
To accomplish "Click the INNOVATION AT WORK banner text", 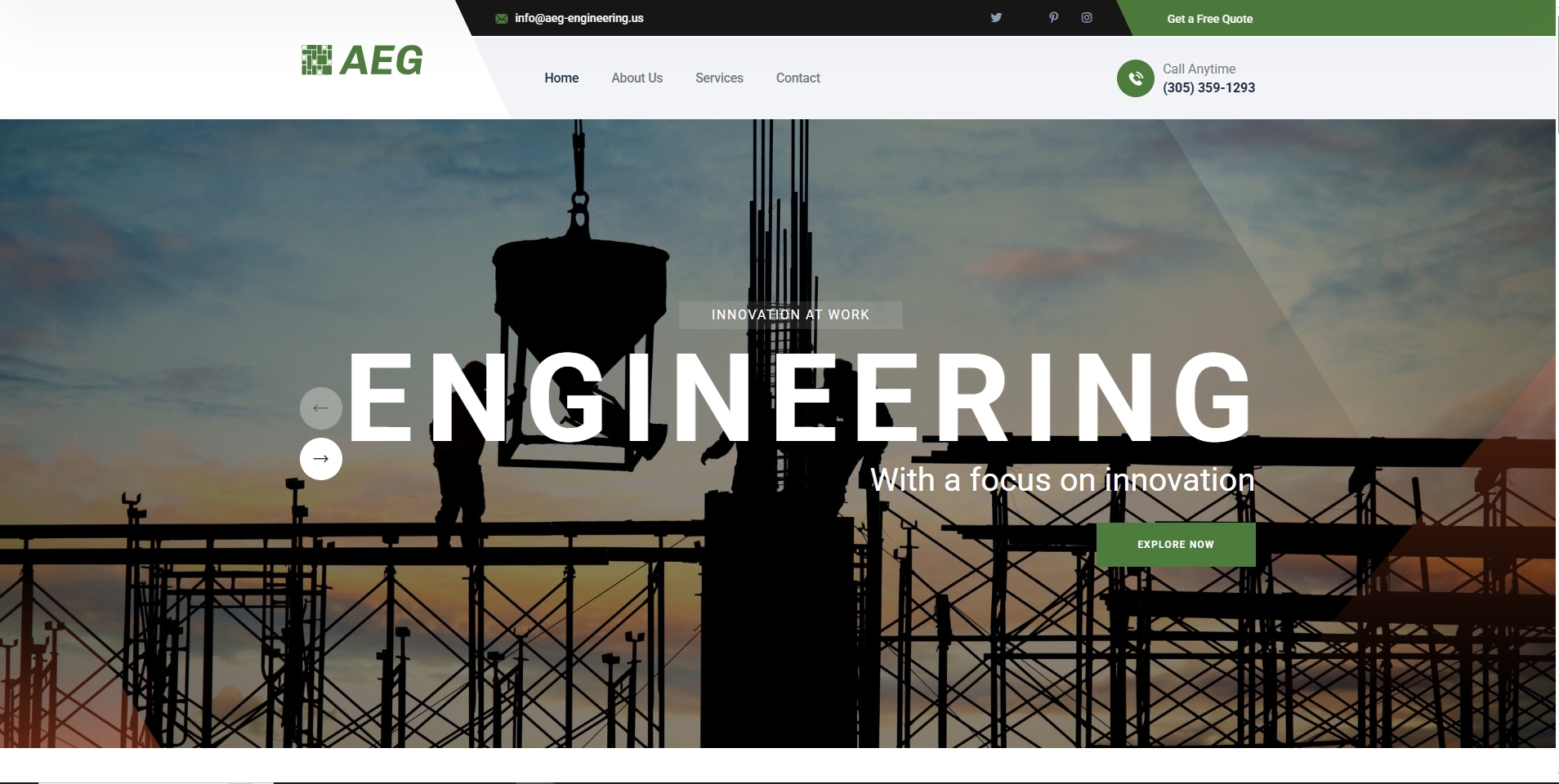I will [789, 314].
